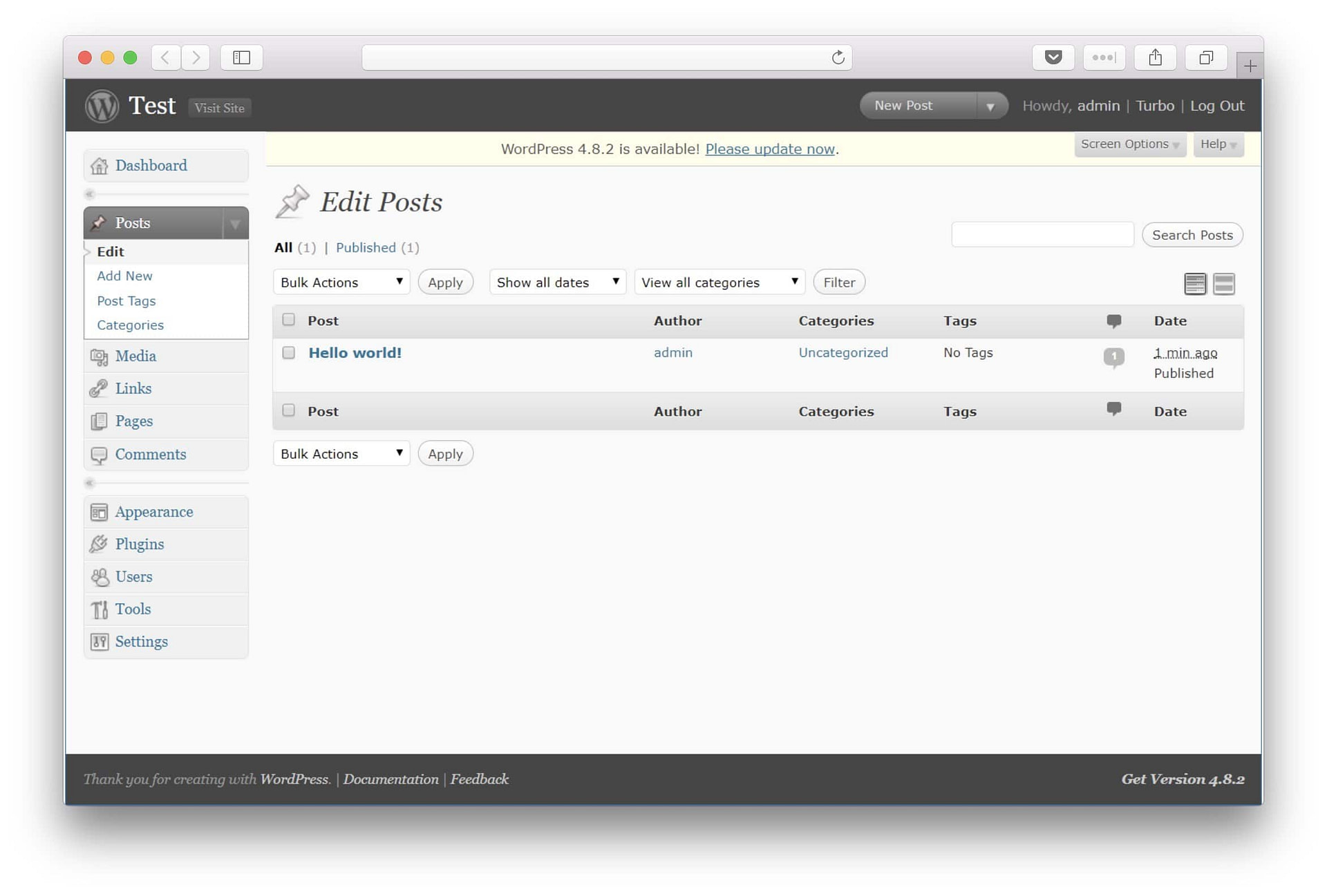Expand the New Post dropdown arrow

990,106
